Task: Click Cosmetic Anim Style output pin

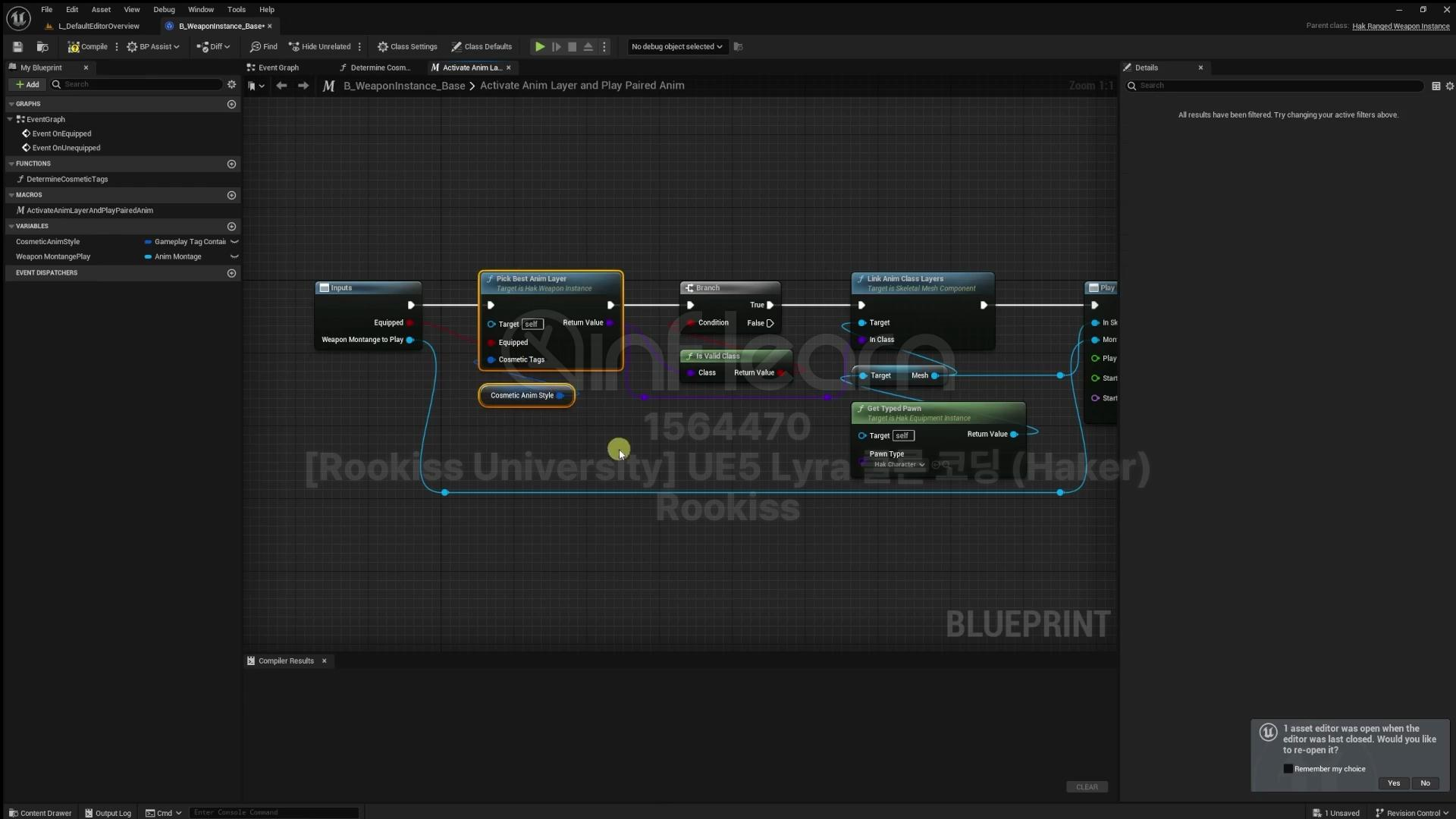Action: [560, 396]
